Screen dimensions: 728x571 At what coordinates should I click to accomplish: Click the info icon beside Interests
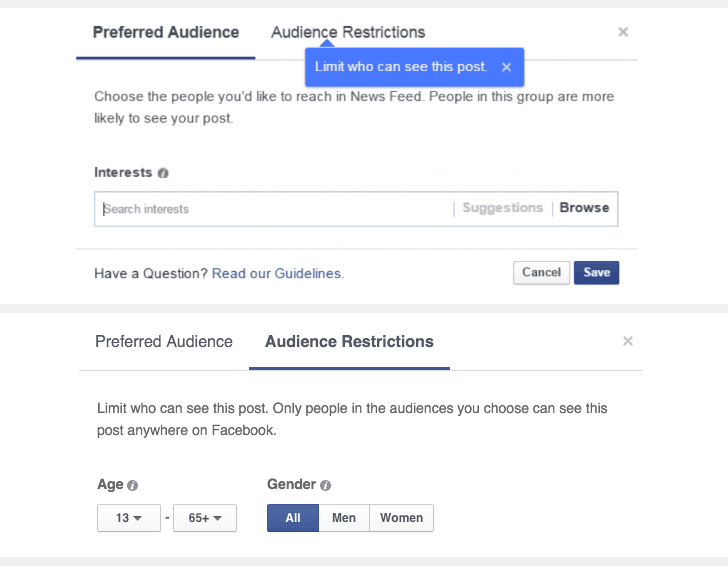163,173
